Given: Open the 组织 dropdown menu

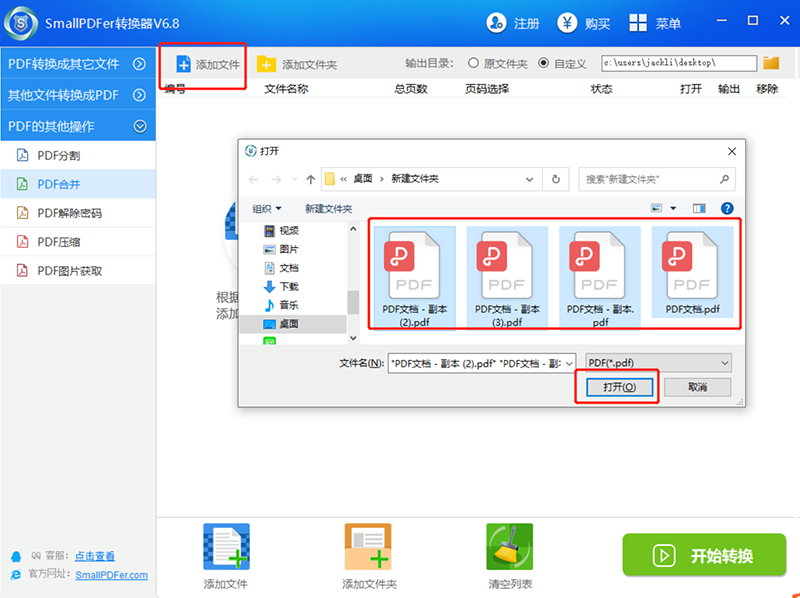Looking at the screenshot, I should [x=267, y=208].
